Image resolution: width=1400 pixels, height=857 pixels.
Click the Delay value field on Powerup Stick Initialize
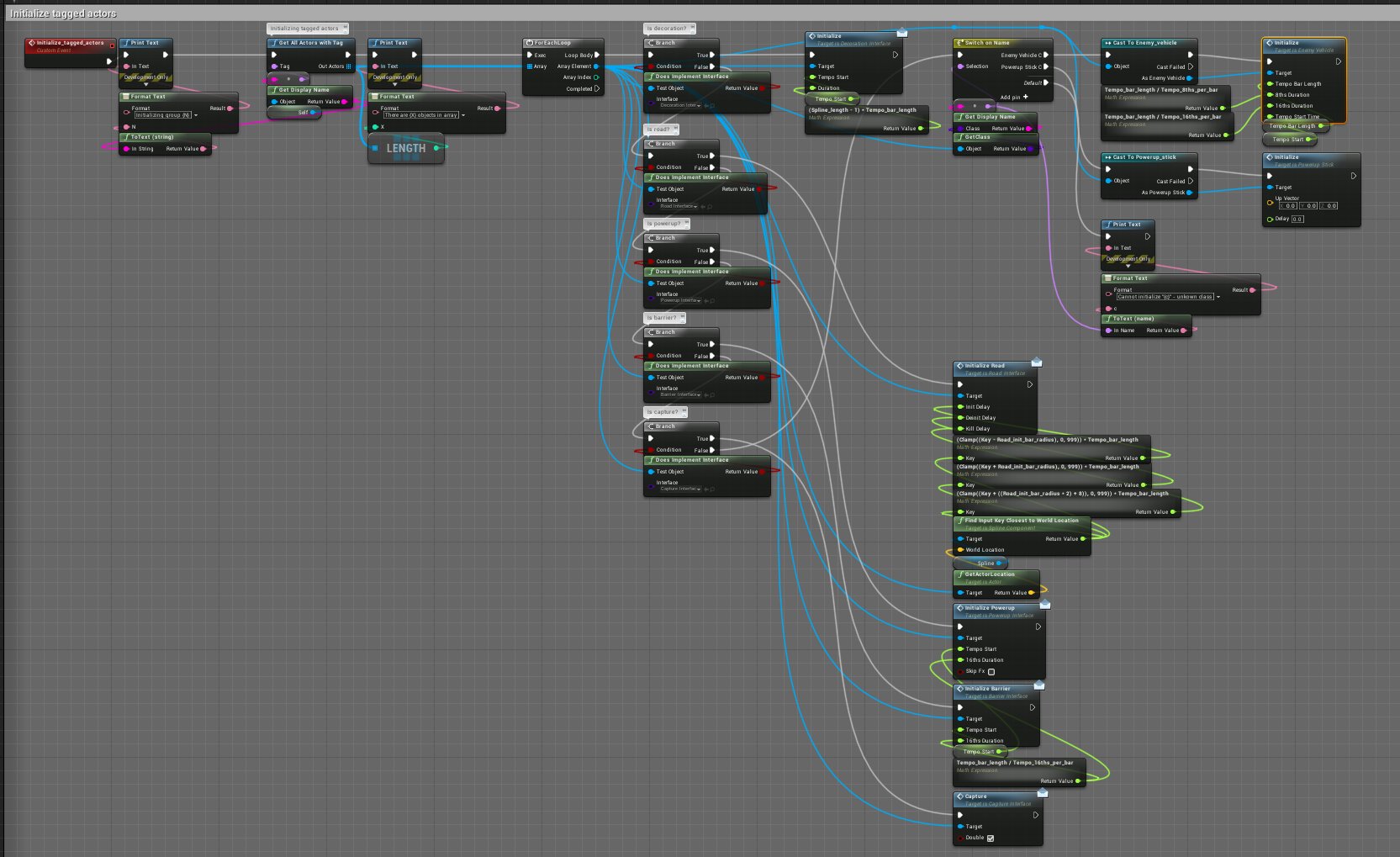pos(1297,220)
